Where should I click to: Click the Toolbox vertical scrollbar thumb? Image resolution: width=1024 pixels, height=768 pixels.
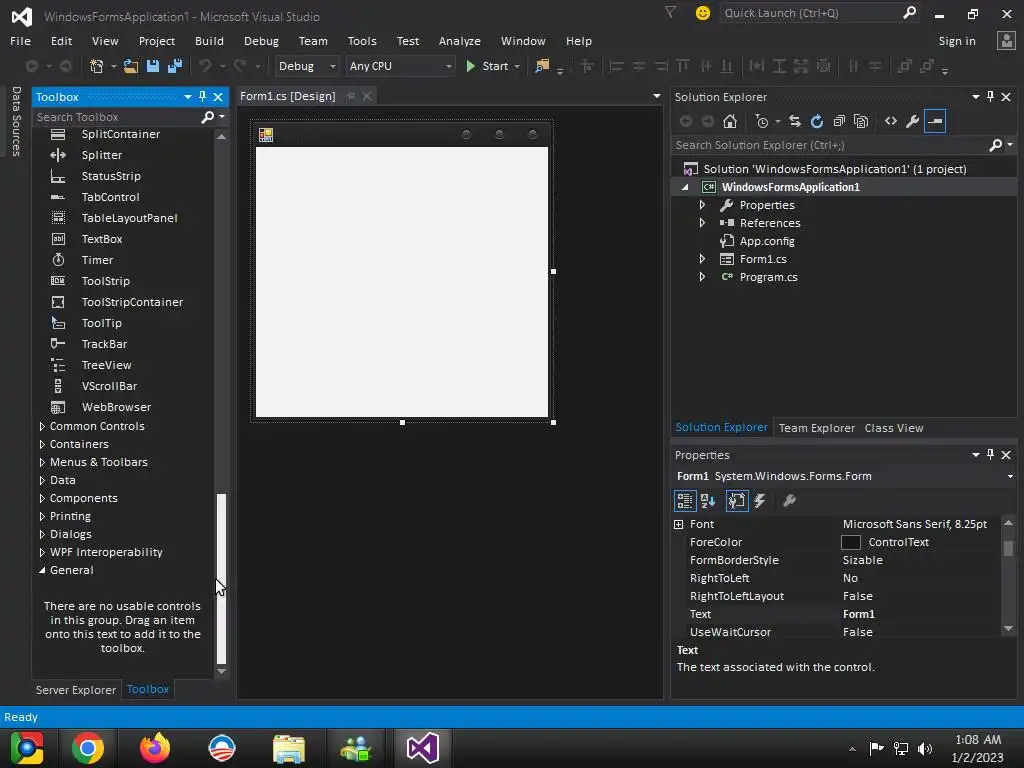point(221,579)
